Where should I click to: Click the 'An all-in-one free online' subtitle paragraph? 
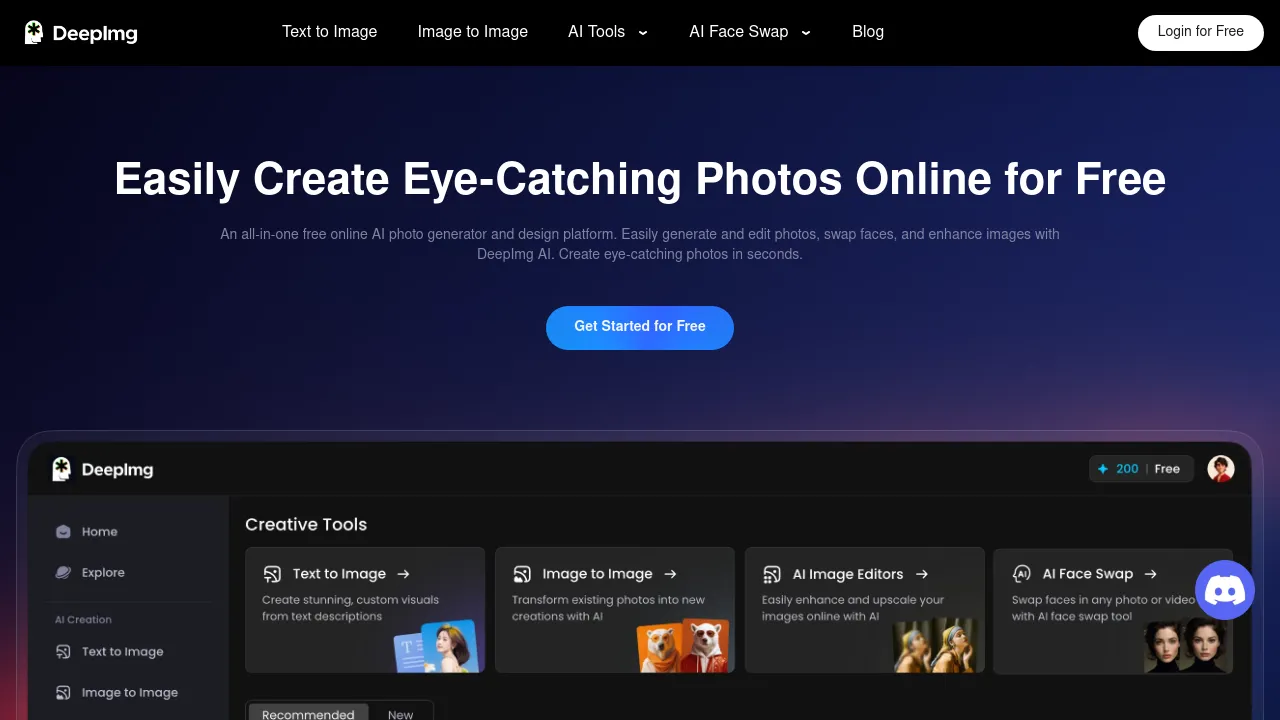pos(640,244)
